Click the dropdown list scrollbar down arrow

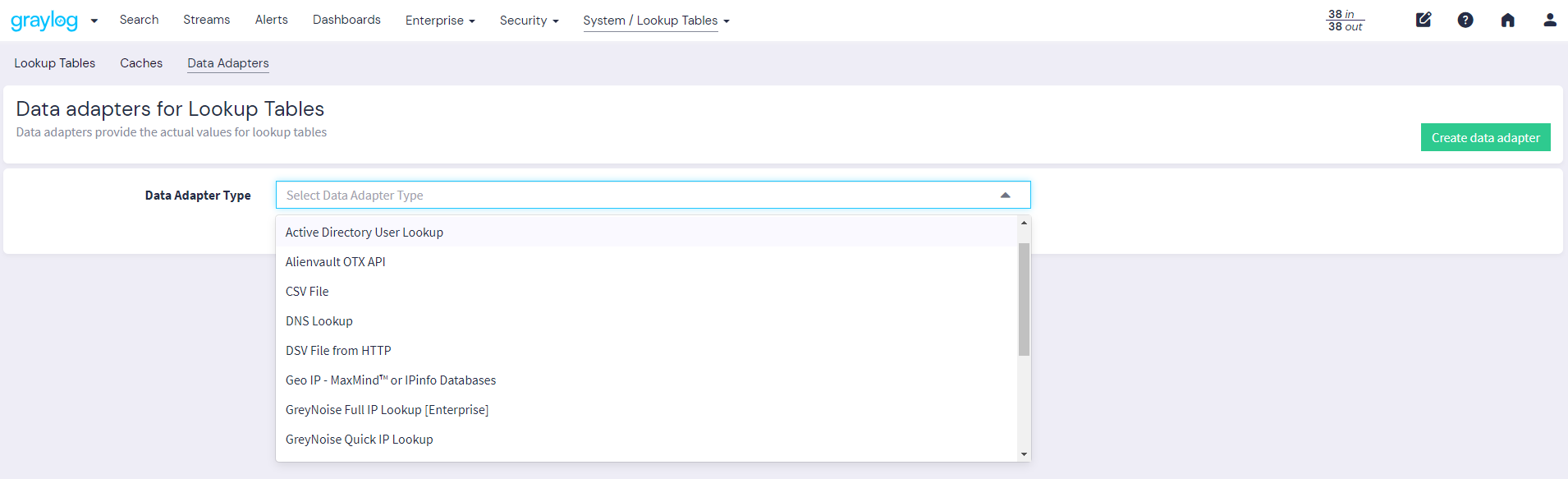(1024, 454)
